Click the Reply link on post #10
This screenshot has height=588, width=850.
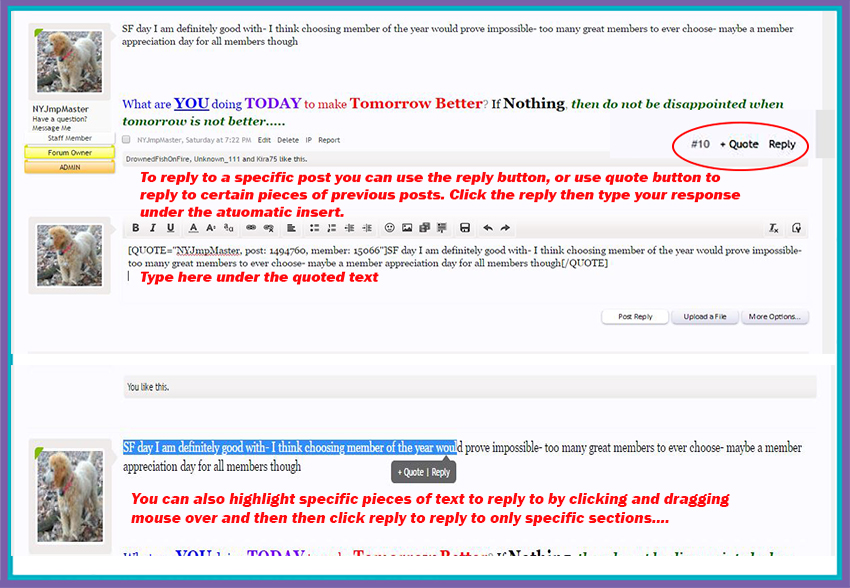(x=782, y=144)
